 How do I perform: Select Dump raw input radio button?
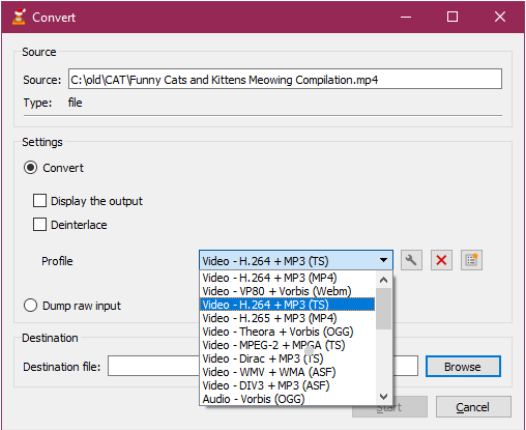30,305
